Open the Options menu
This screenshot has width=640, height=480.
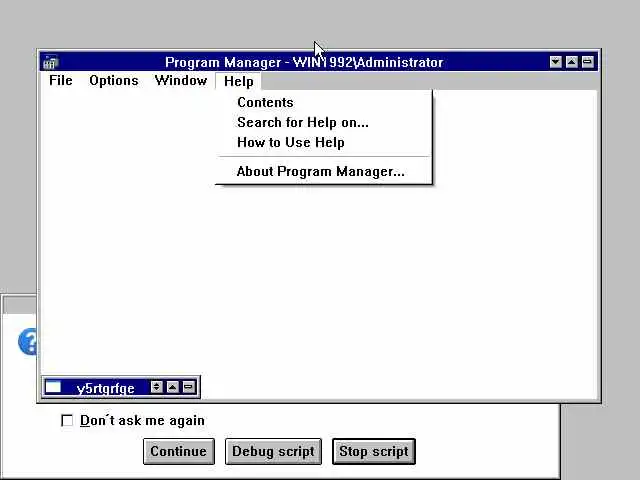[114, 80]
